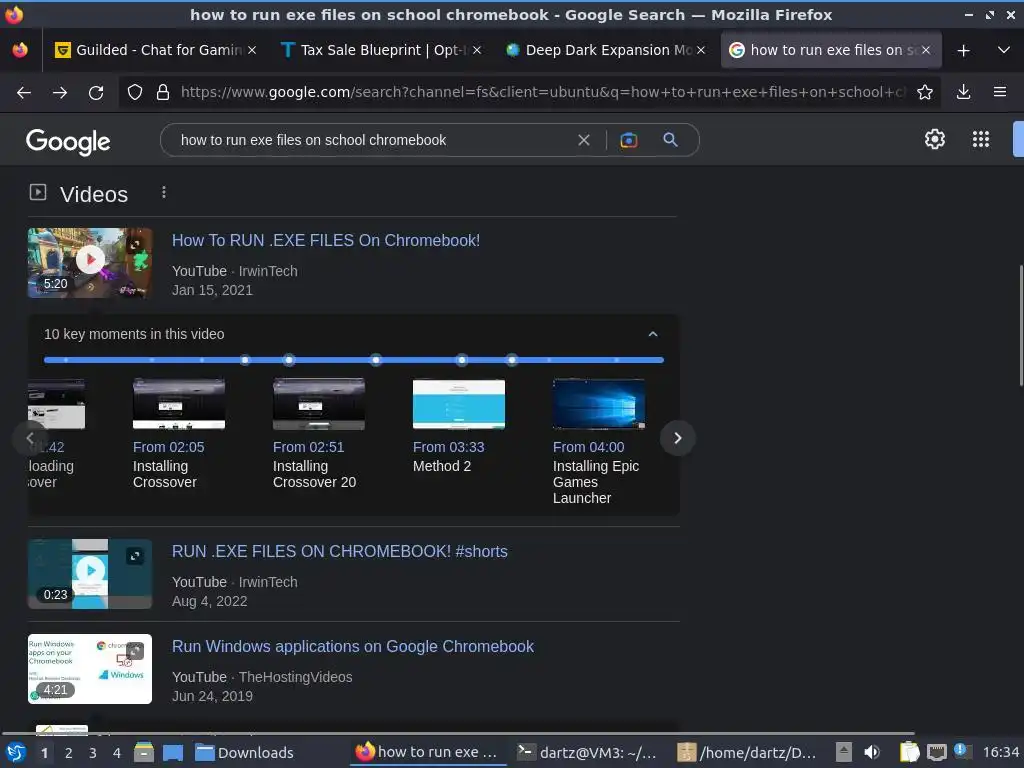Open the desktop start menu icon
Image resolution: width=1024 pixels, height=768 pixels.
pos(16,753)
